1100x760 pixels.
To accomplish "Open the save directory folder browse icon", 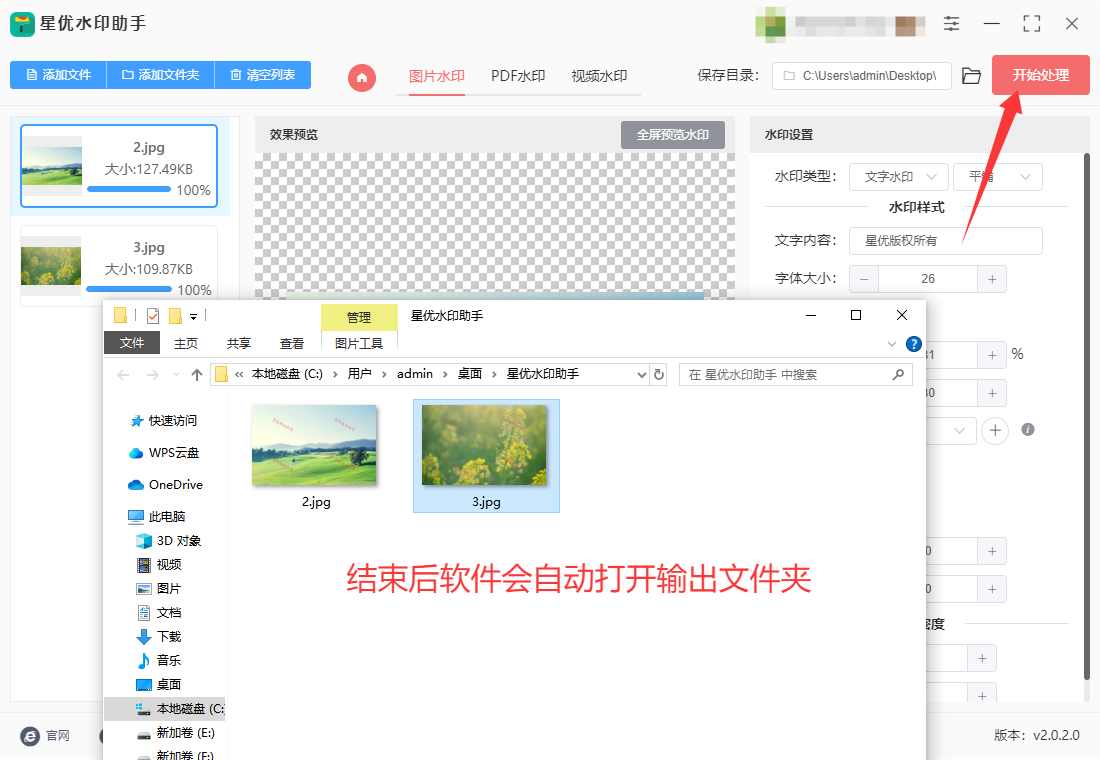I will 971,76.
